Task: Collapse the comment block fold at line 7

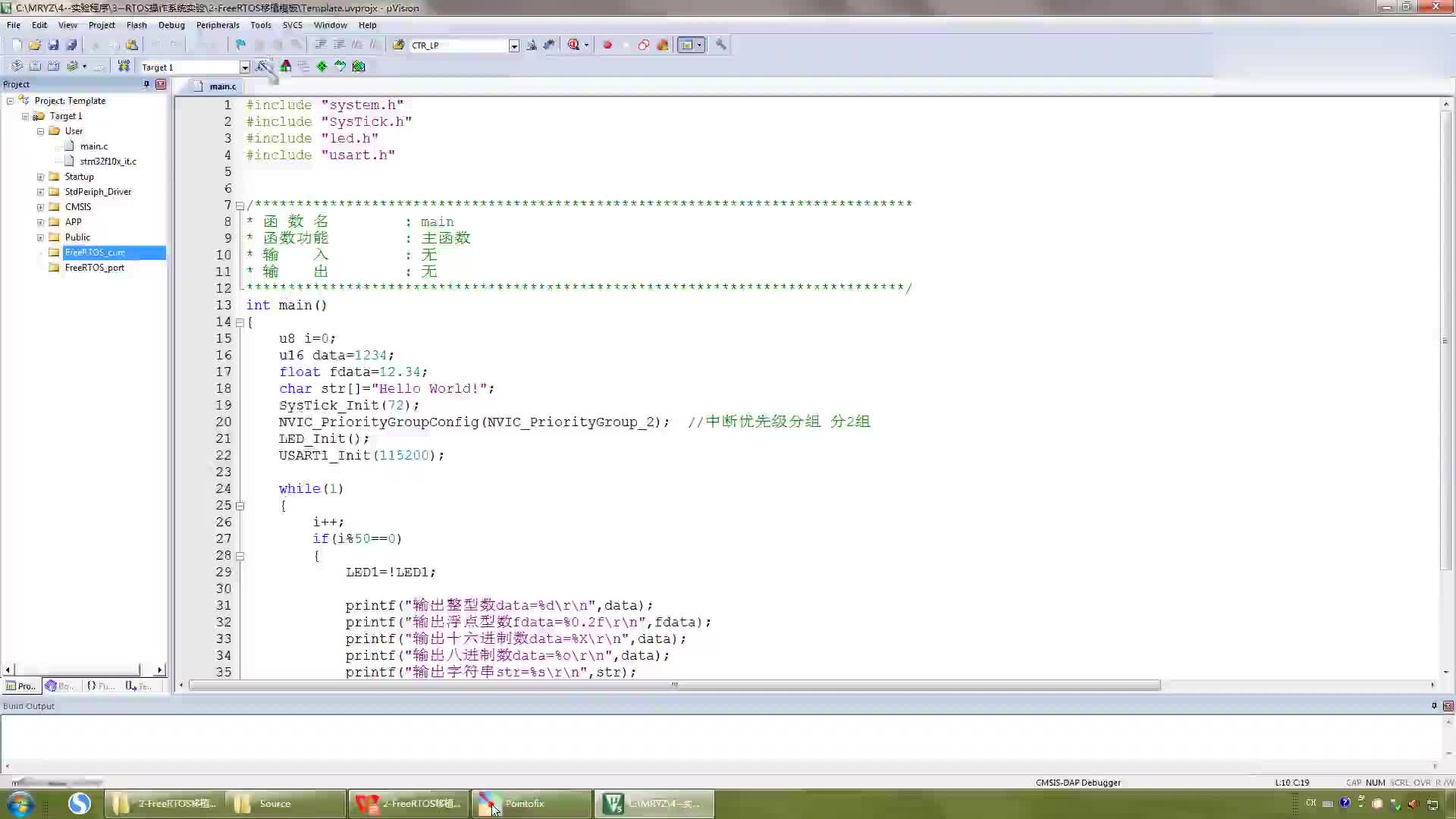Action: point(240,206)
